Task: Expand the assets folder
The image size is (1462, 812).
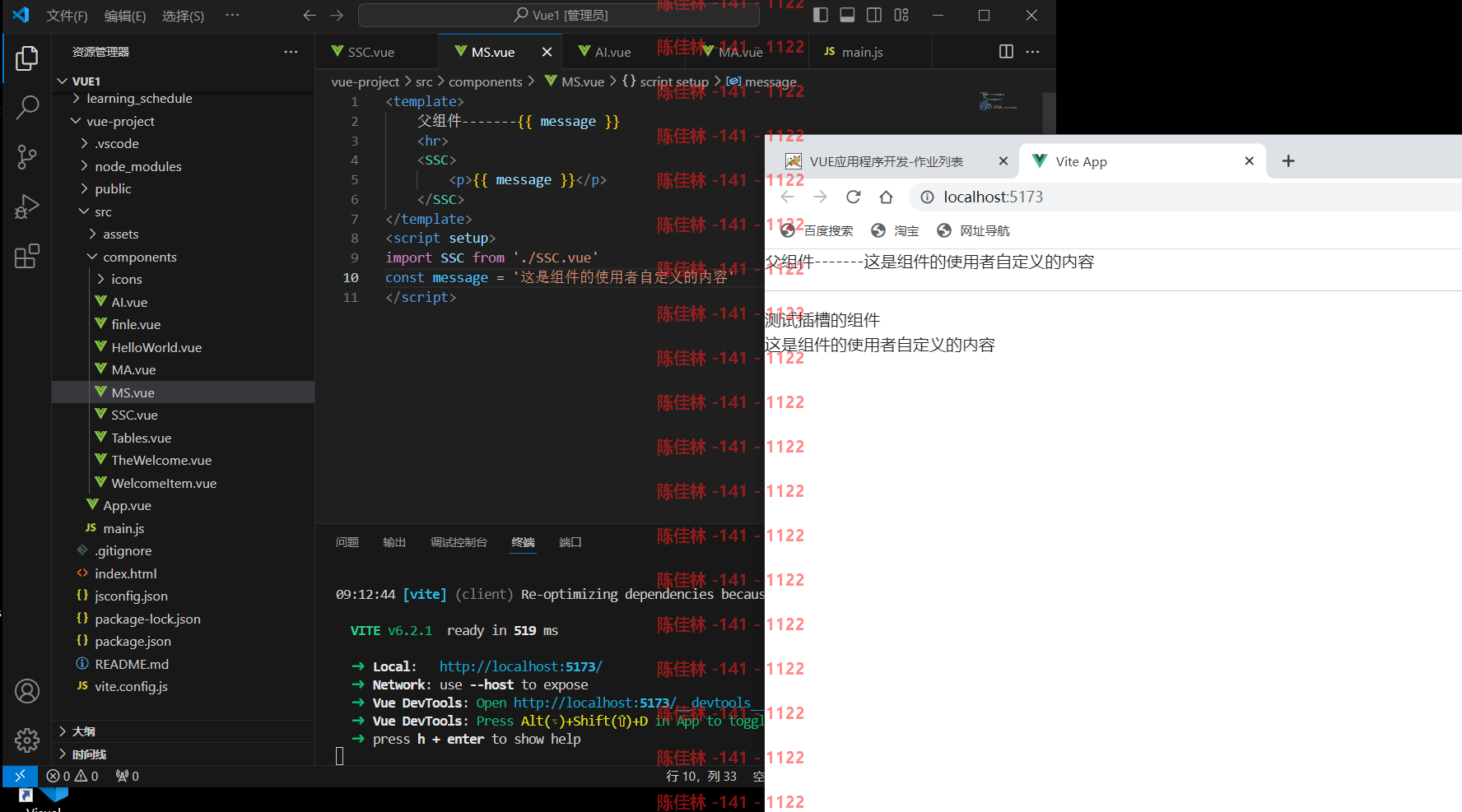Action: pos(92,234)
